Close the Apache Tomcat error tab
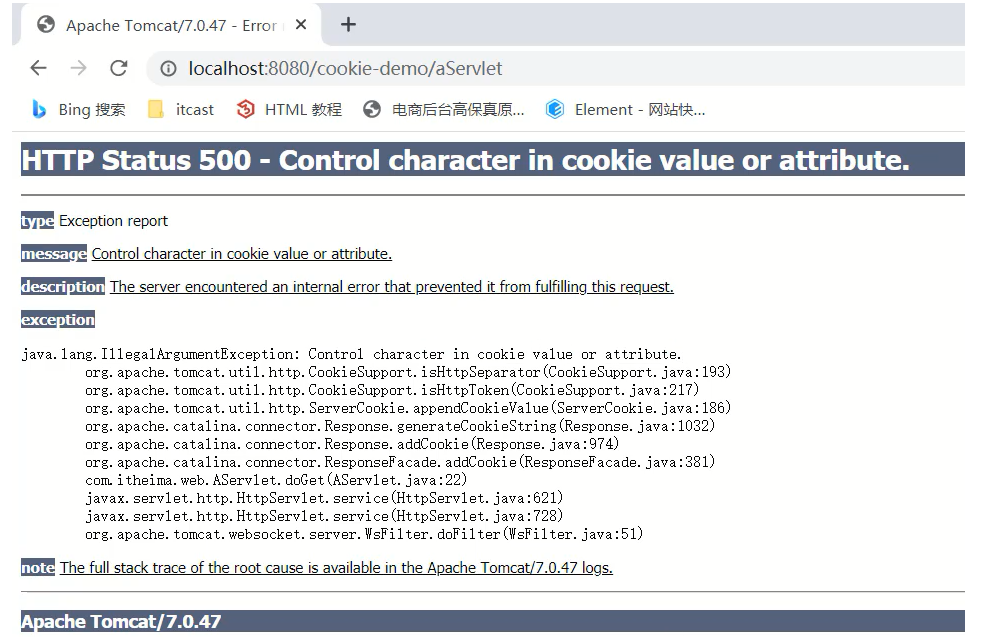 pyautogui.click(x=301, y=24)
